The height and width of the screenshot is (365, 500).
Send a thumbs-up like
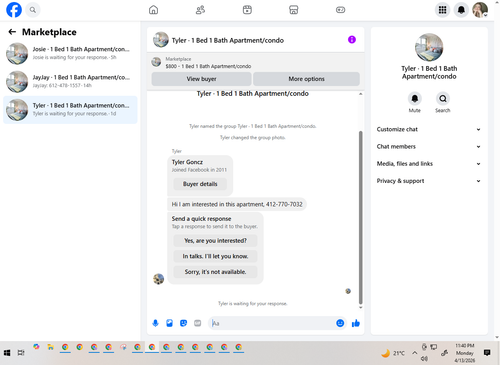pyautogui.click(x=356, y=323)
